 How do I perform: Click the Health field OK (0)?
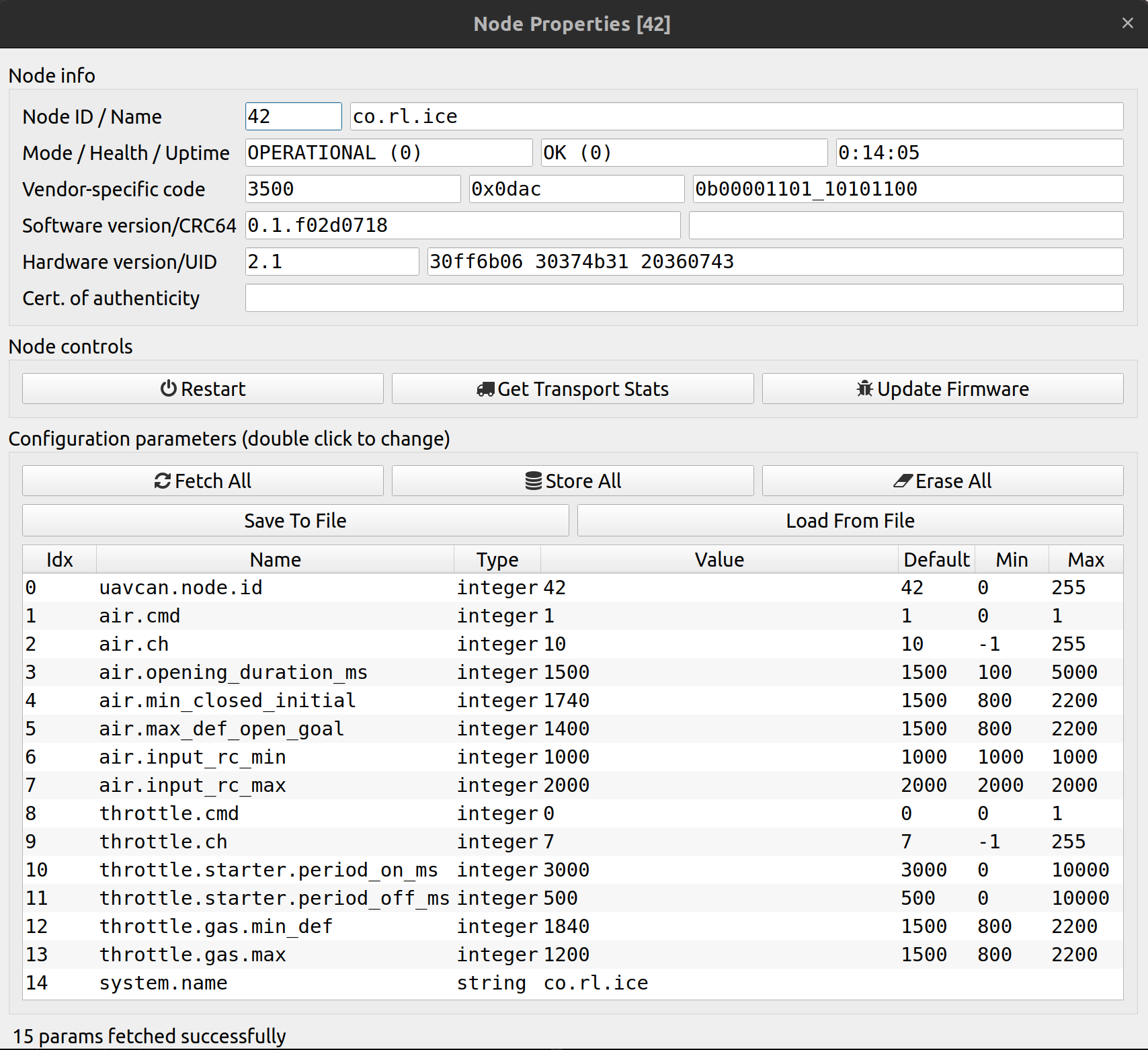[684, 153]
